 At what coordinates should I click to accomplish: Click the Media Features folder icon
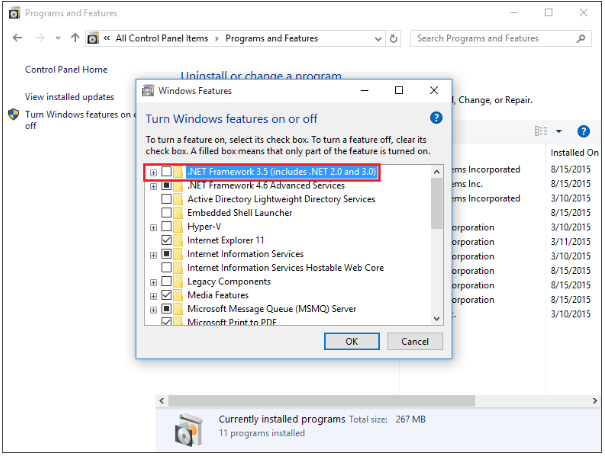coord(178,295)
